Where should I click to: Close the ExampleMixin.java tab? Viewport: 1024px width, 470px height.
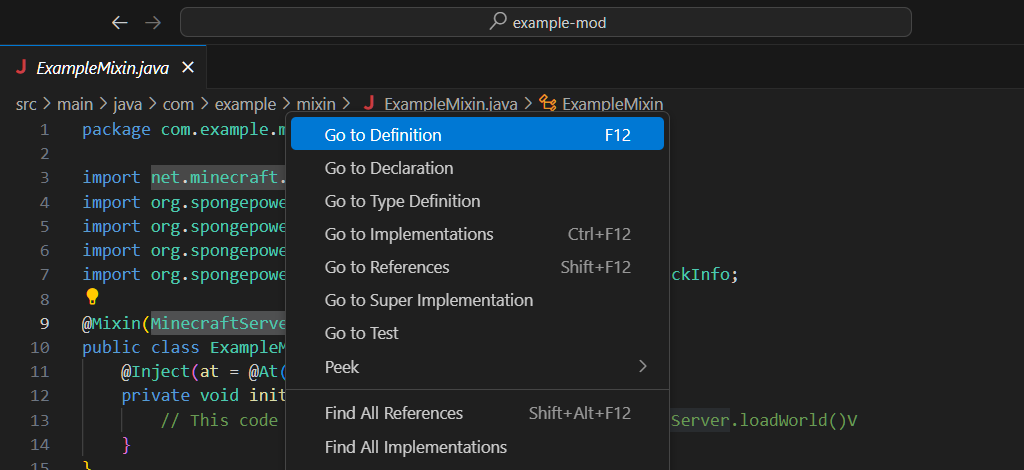tap(188, 68)
